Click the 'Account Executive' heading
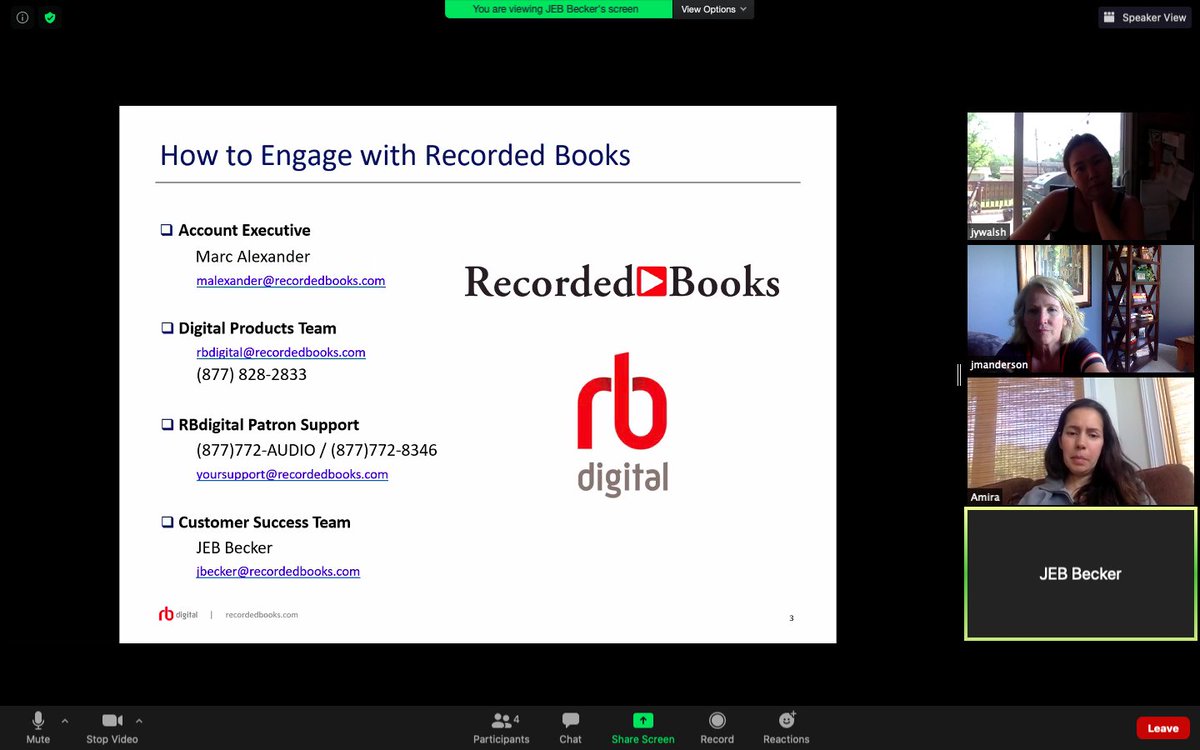This screenshot has height=750, width=1200. [x=244, y=230]
